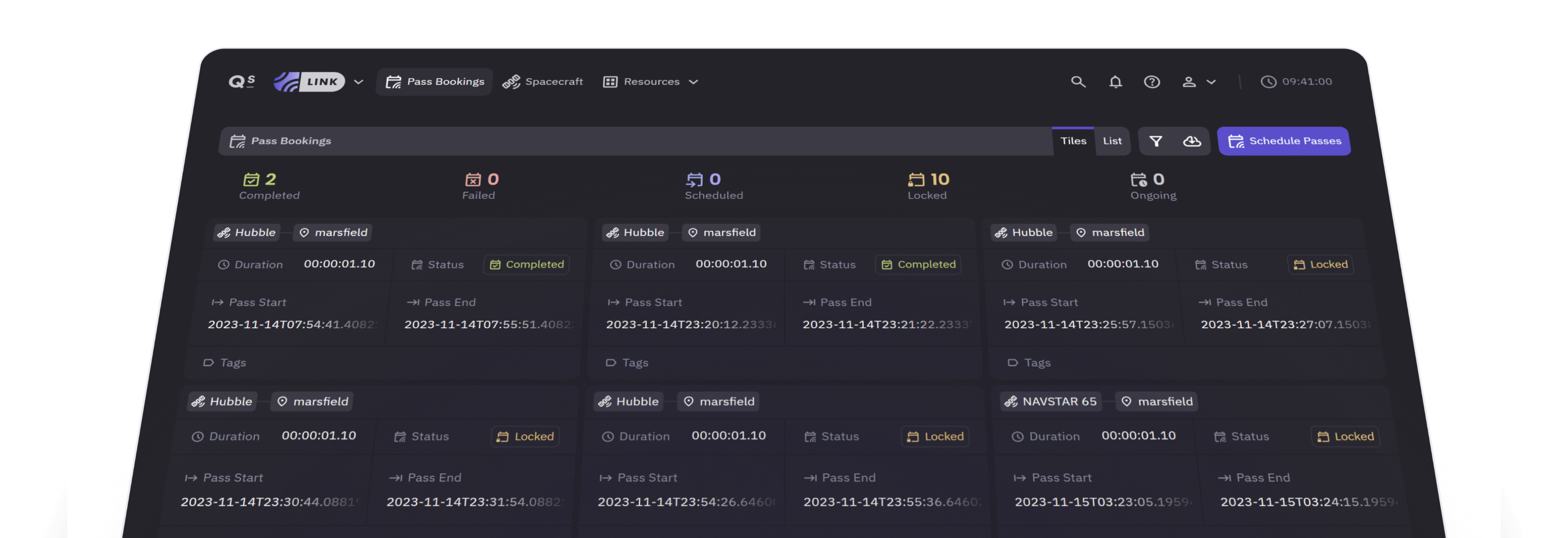Select the Scheduled counter showing 0
The image size is (1568, 538).
[x=713, y=187]
